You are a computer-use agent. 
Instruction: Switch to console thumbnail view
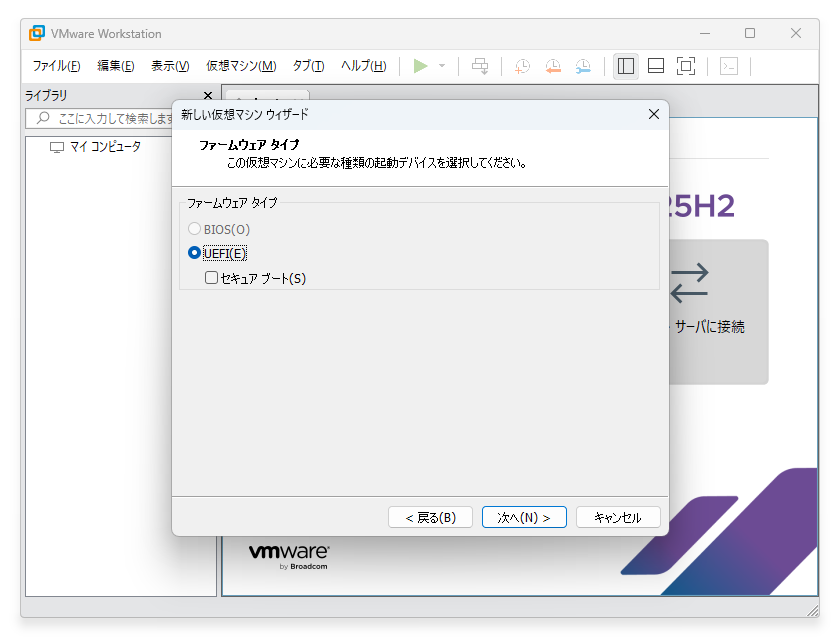coord(655,66)
